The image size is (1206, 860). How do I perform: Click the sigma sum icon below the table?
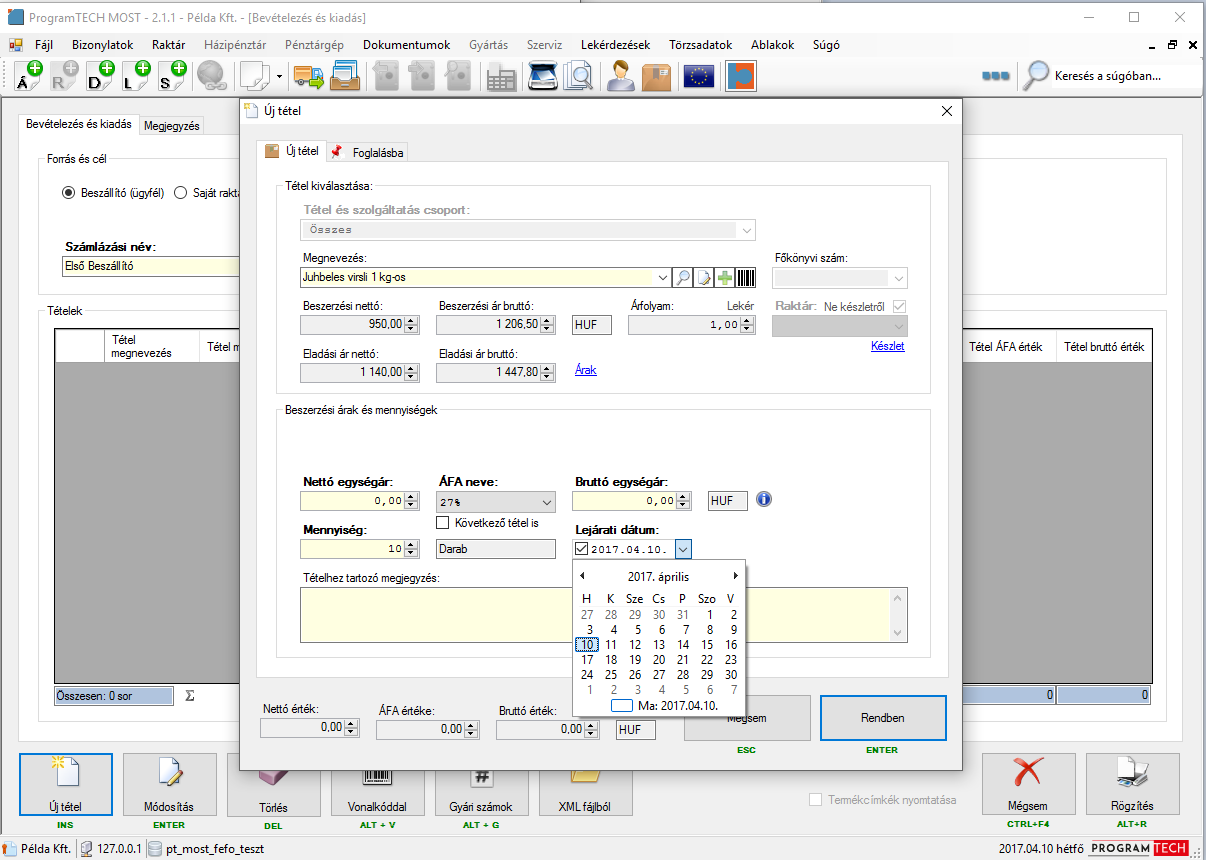coord(190,695)
